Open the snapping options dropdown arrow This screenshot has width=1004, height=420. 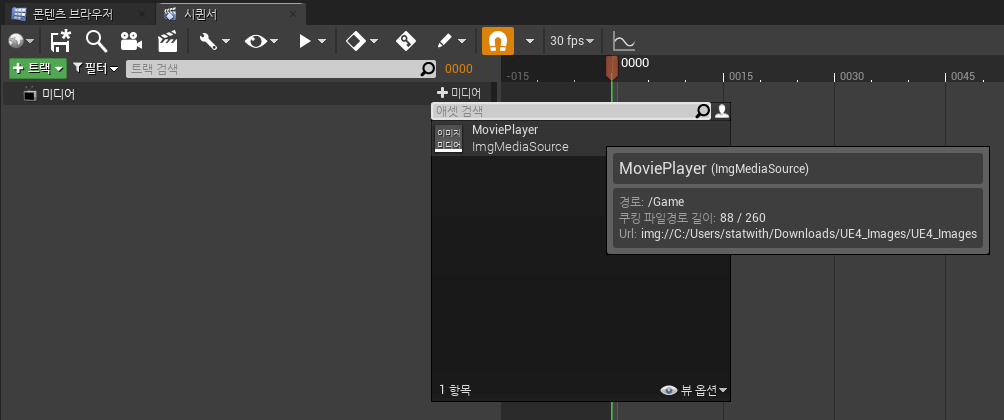[x=530, y=42]
